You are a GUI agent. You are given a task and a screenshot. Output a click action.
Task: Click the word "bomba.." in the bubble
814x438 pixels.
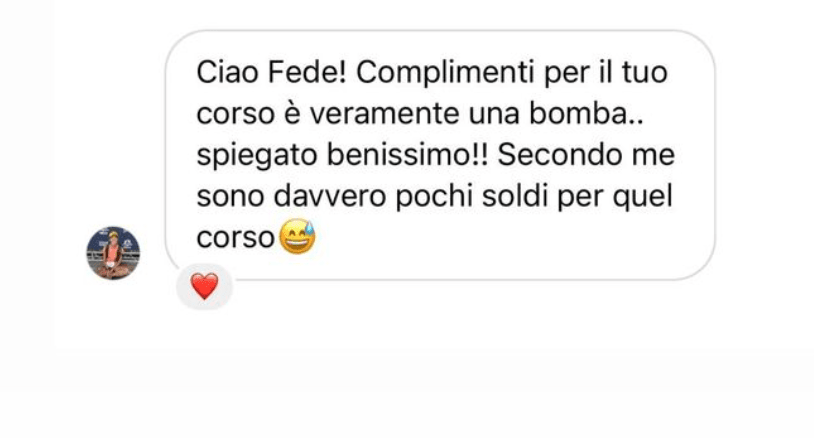click(586, 114)
